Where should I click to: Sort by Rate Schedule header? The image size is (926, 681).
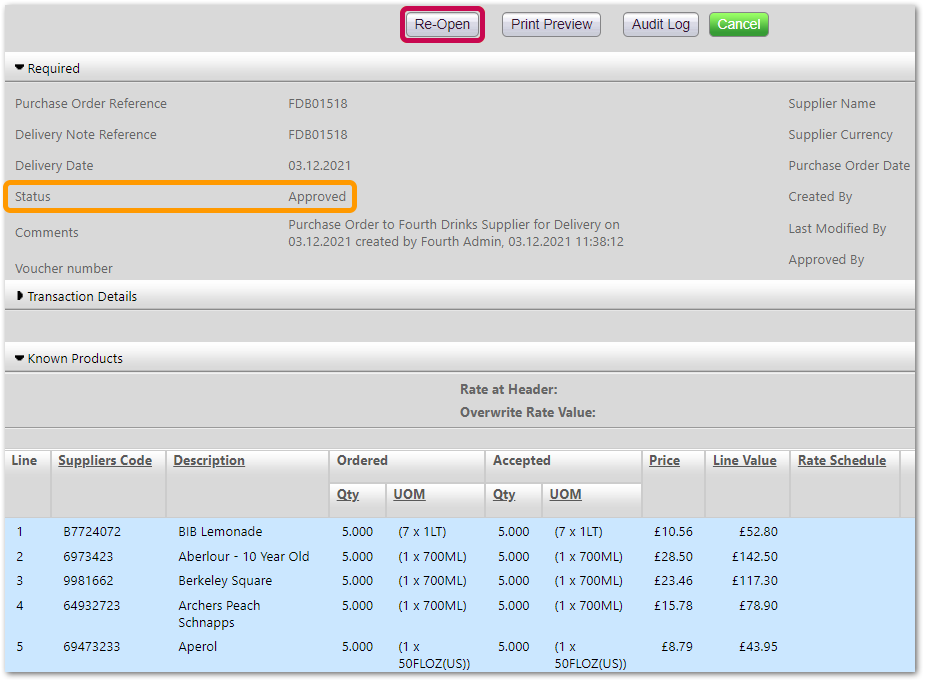click(842, 460)
